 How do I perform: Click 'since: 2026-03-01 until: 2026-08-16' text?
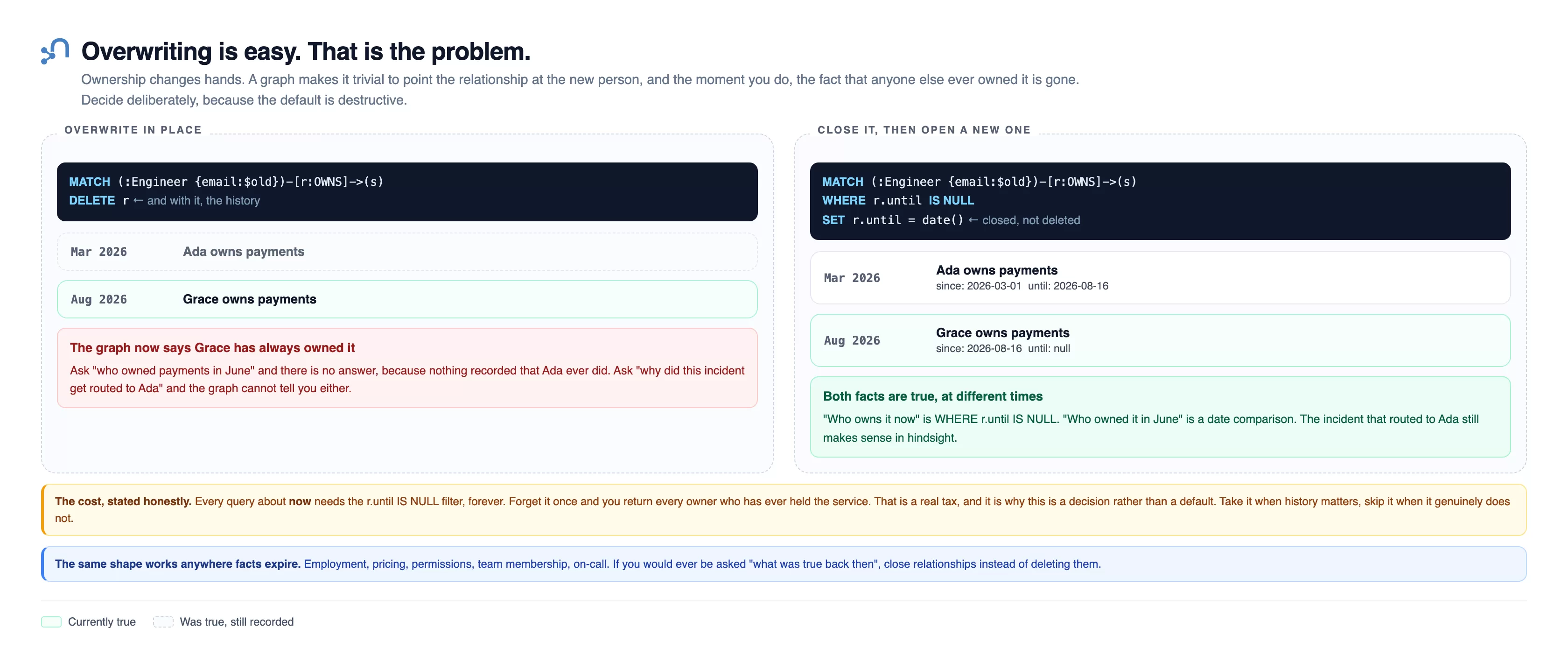(x=1022, y=286)
